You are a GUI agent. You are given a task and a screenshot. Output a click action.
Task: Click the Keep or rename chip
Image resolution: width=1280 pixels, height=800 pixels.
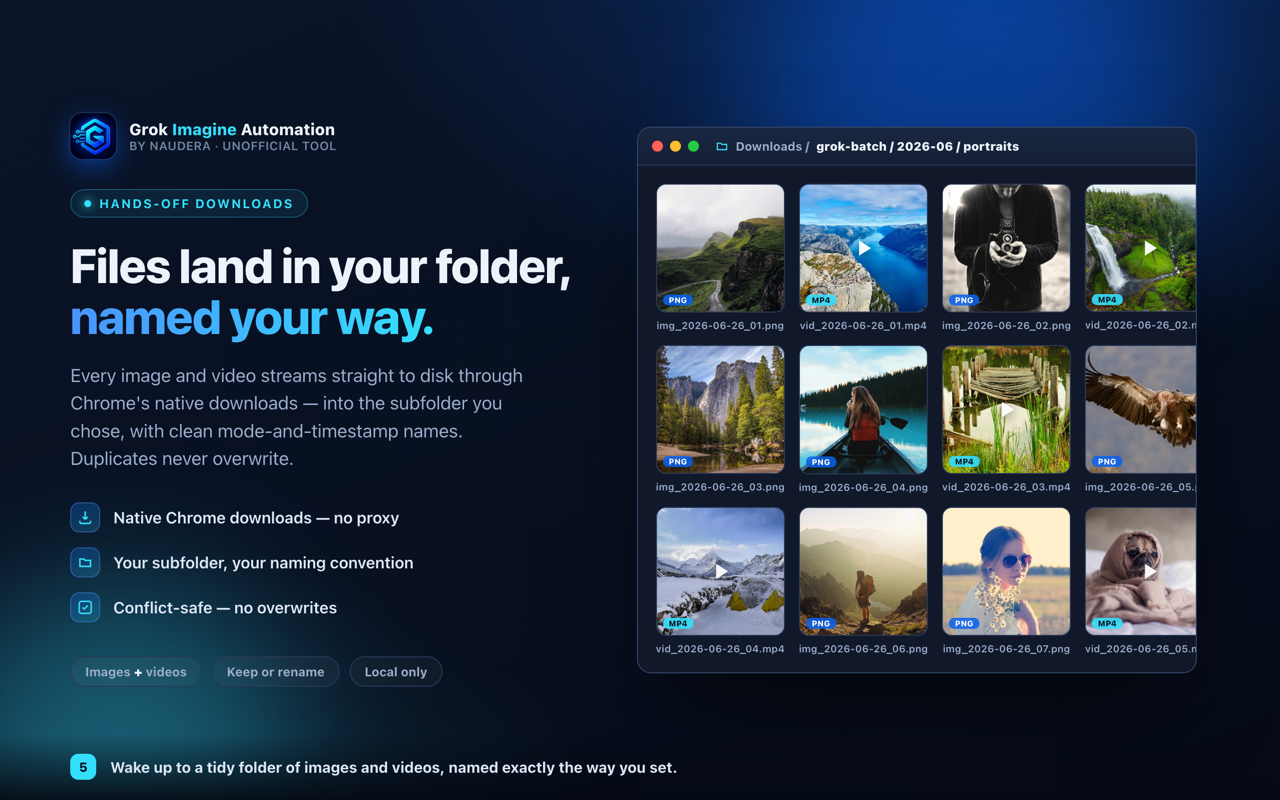click(x=275, y=672)
